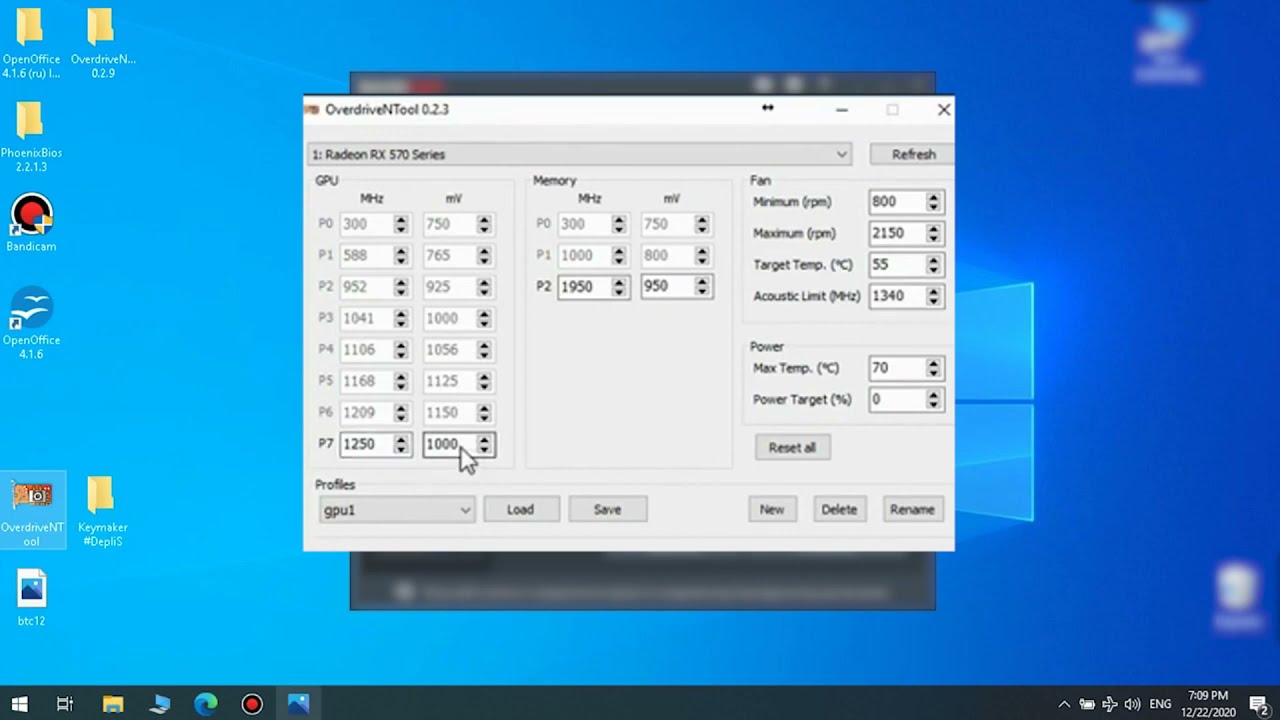This screenshot has width=1280, height=720.
Task: Click the Reset all button
Action: click(792, 447)
